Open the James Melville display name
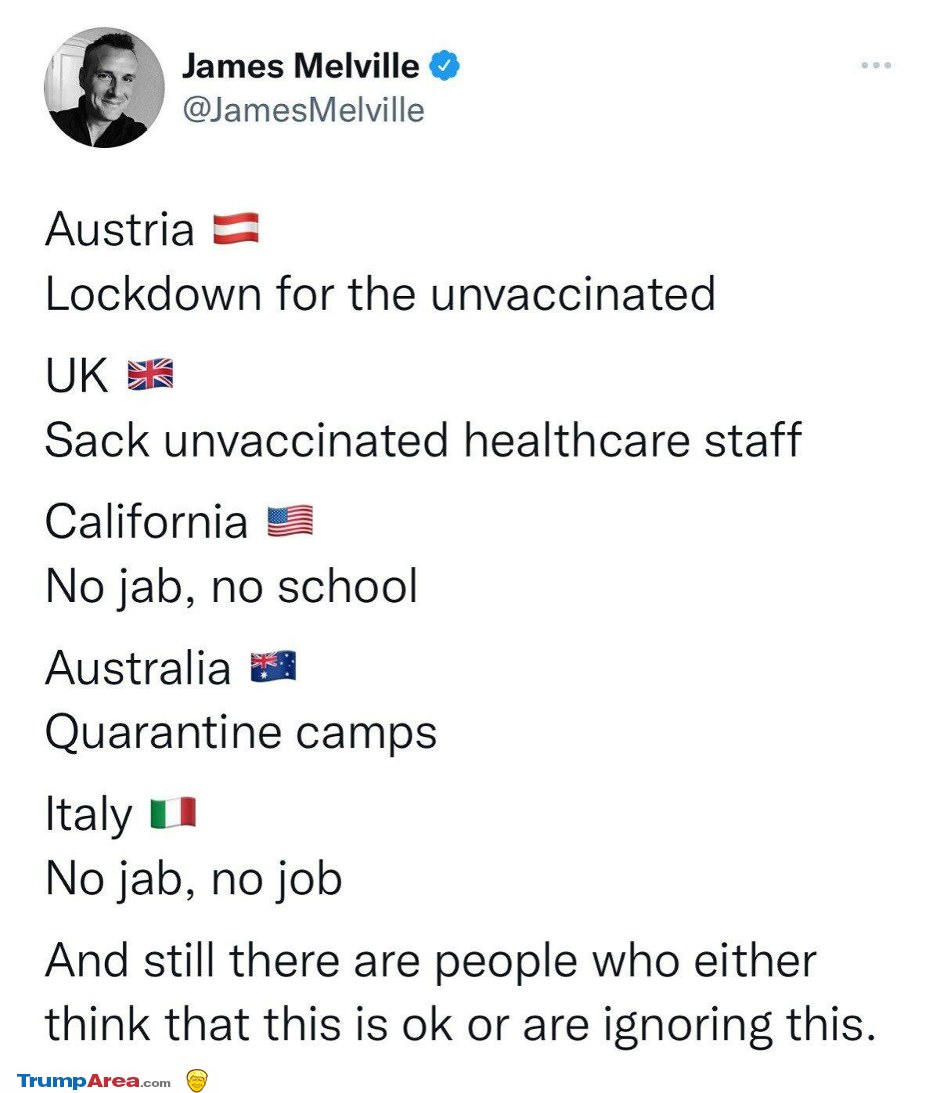The width and height of the screenshot is (940, 1093). pos(300,66)
